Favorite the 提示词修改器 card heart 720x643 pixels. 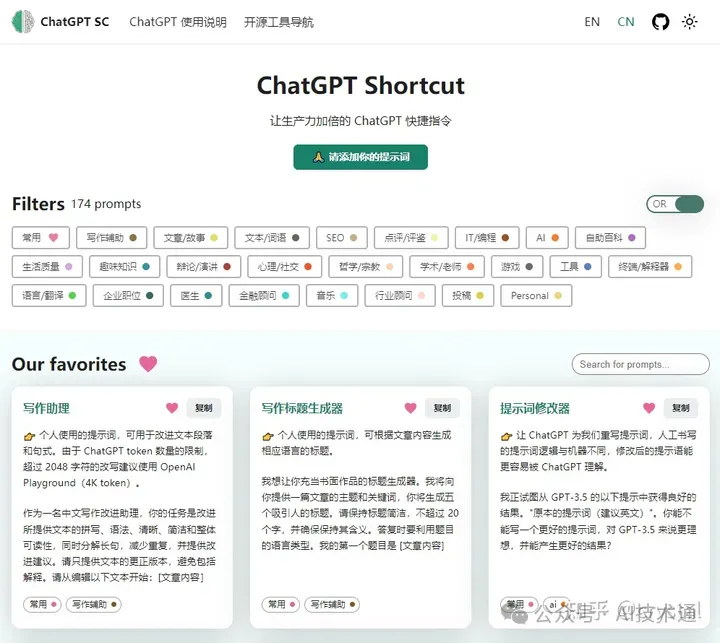click(x=649, y=407)
